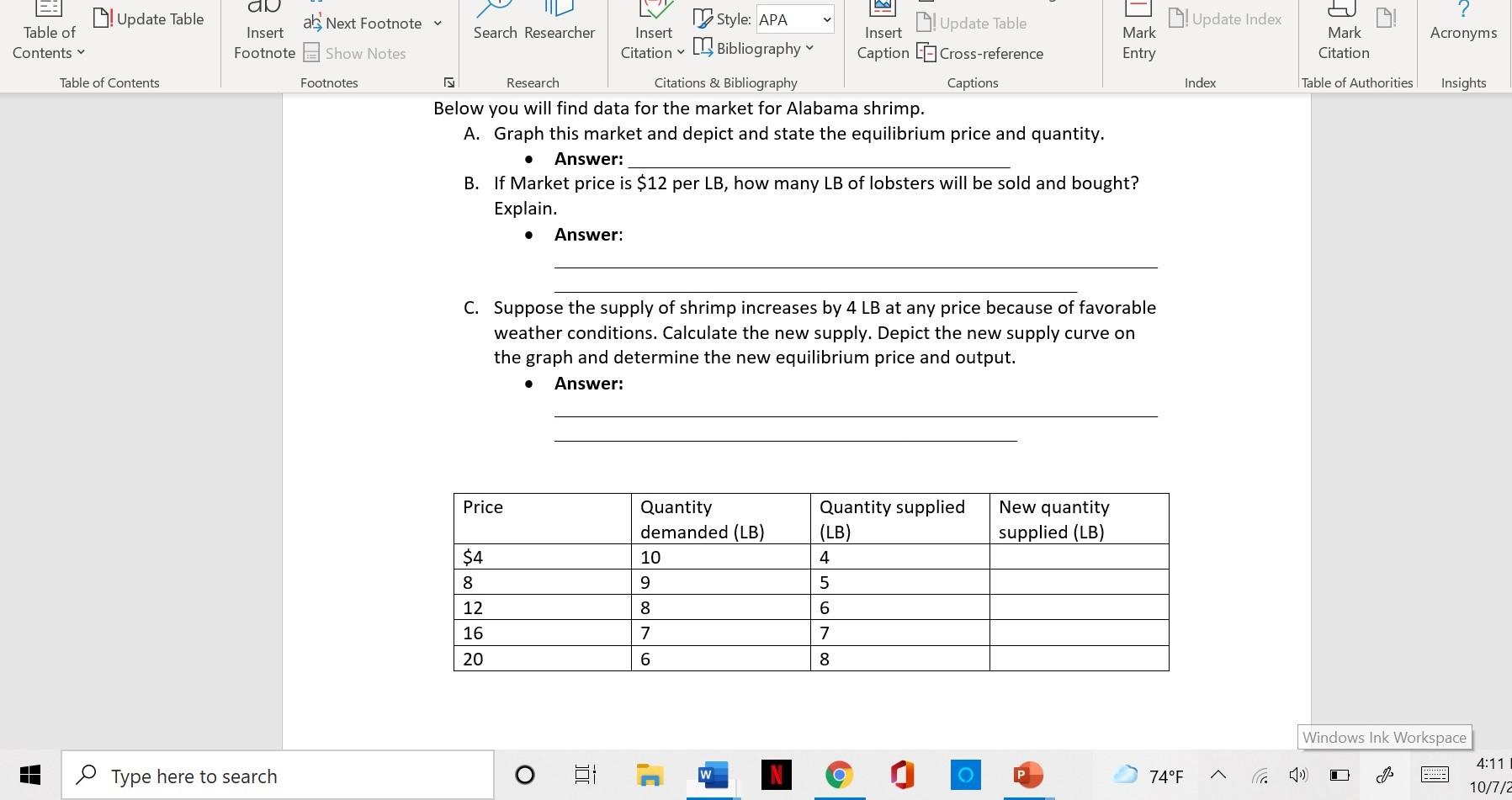Open the Footnotes dialog launcher

coord(449,82)
